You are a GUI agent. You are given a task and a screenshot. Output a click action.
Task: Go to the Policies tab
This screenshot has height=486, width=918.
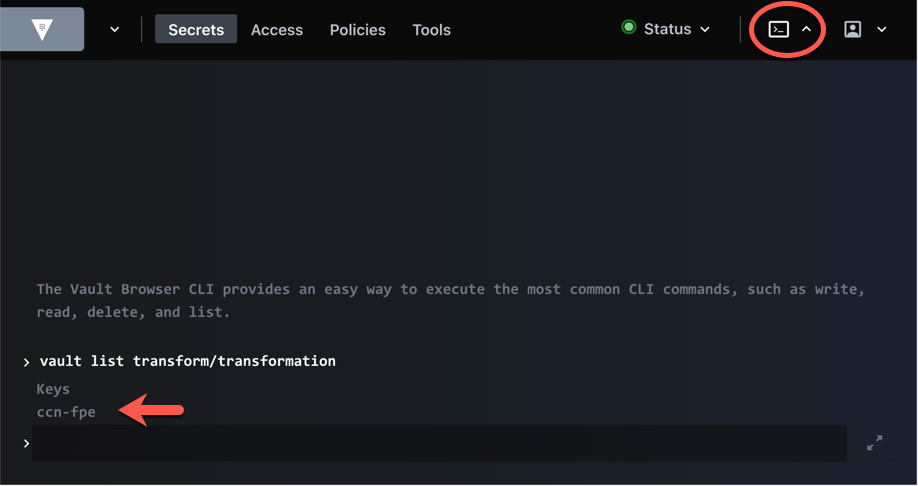pos(357,30)
